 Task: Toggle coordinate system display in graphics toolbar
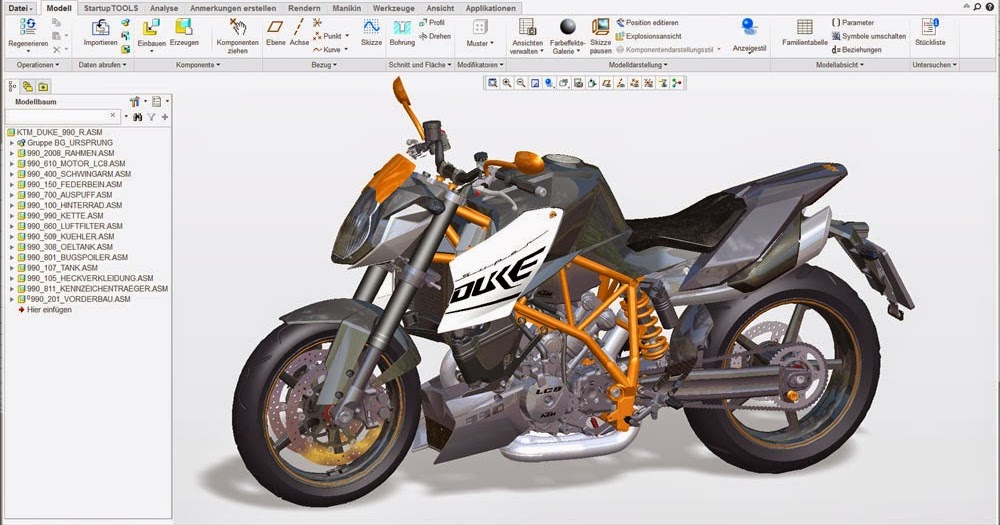pos(649,83)
